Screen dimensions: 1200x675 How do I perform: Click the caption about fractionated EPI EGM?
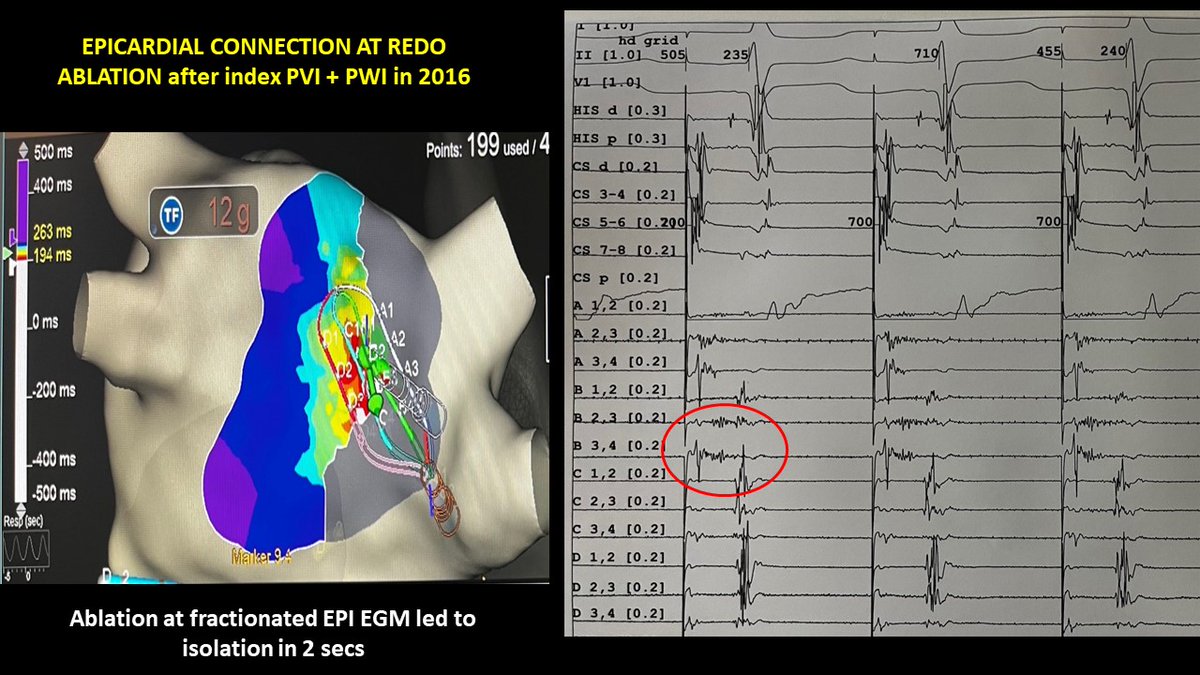point(272,631)
